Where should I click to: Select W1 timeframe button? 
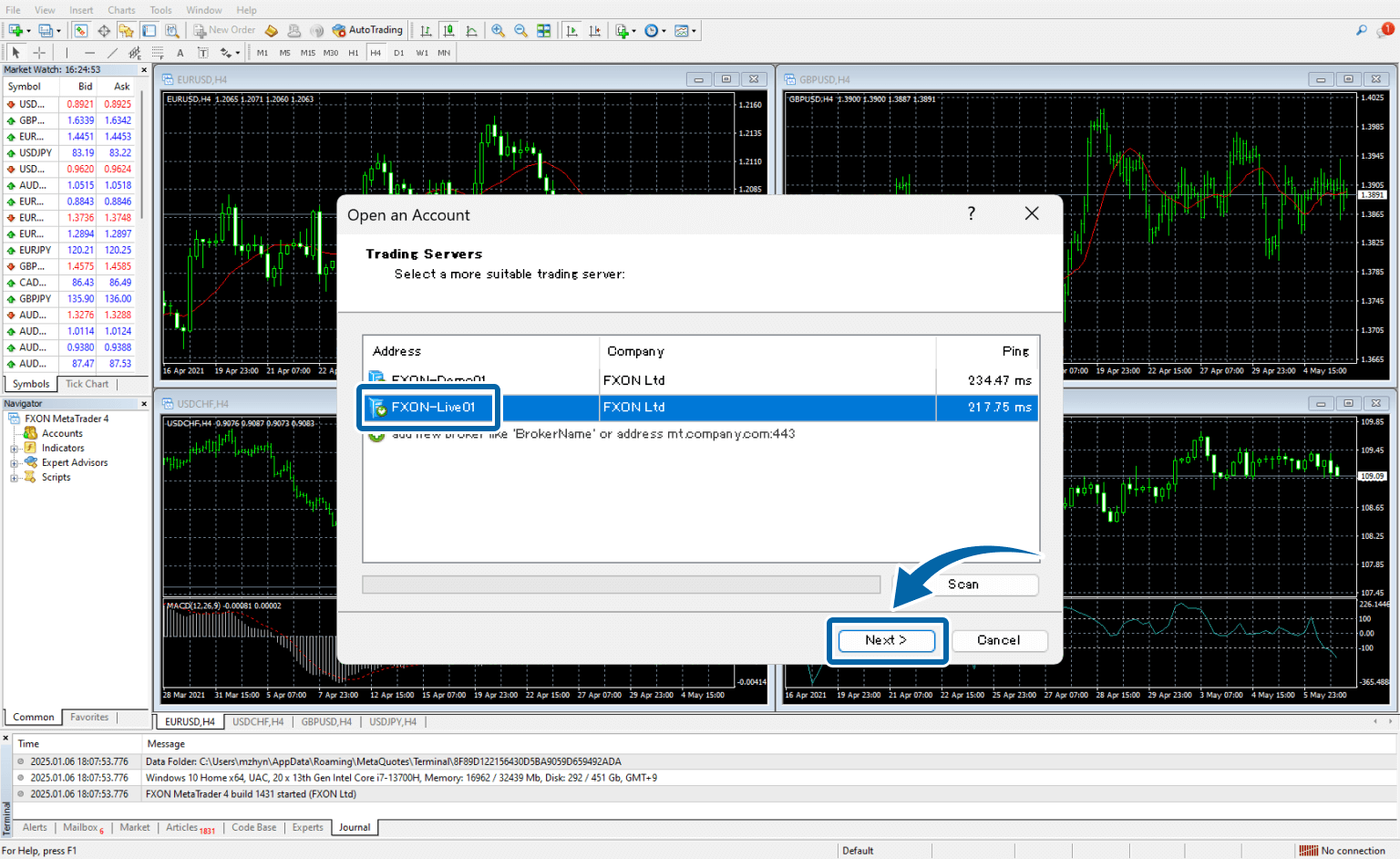click(x=422, y=53)
